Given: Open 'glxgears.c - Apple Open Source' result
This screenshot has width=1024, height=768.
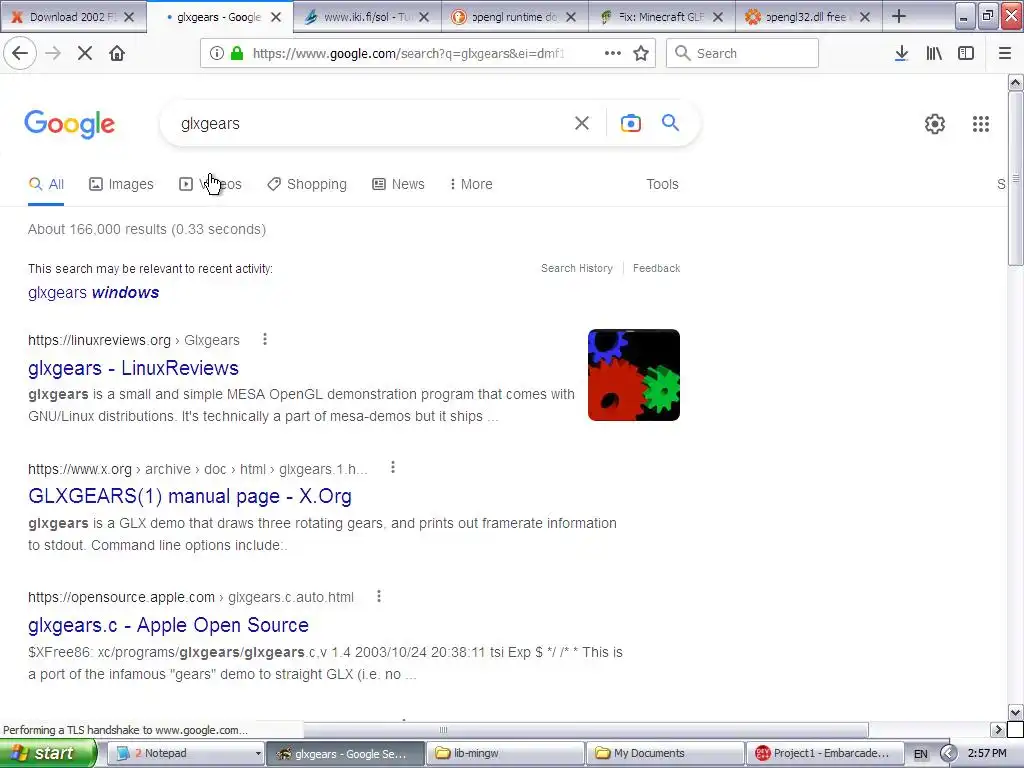Looking at the screenshot, I should pyautogui.click(x=168, y=625).
